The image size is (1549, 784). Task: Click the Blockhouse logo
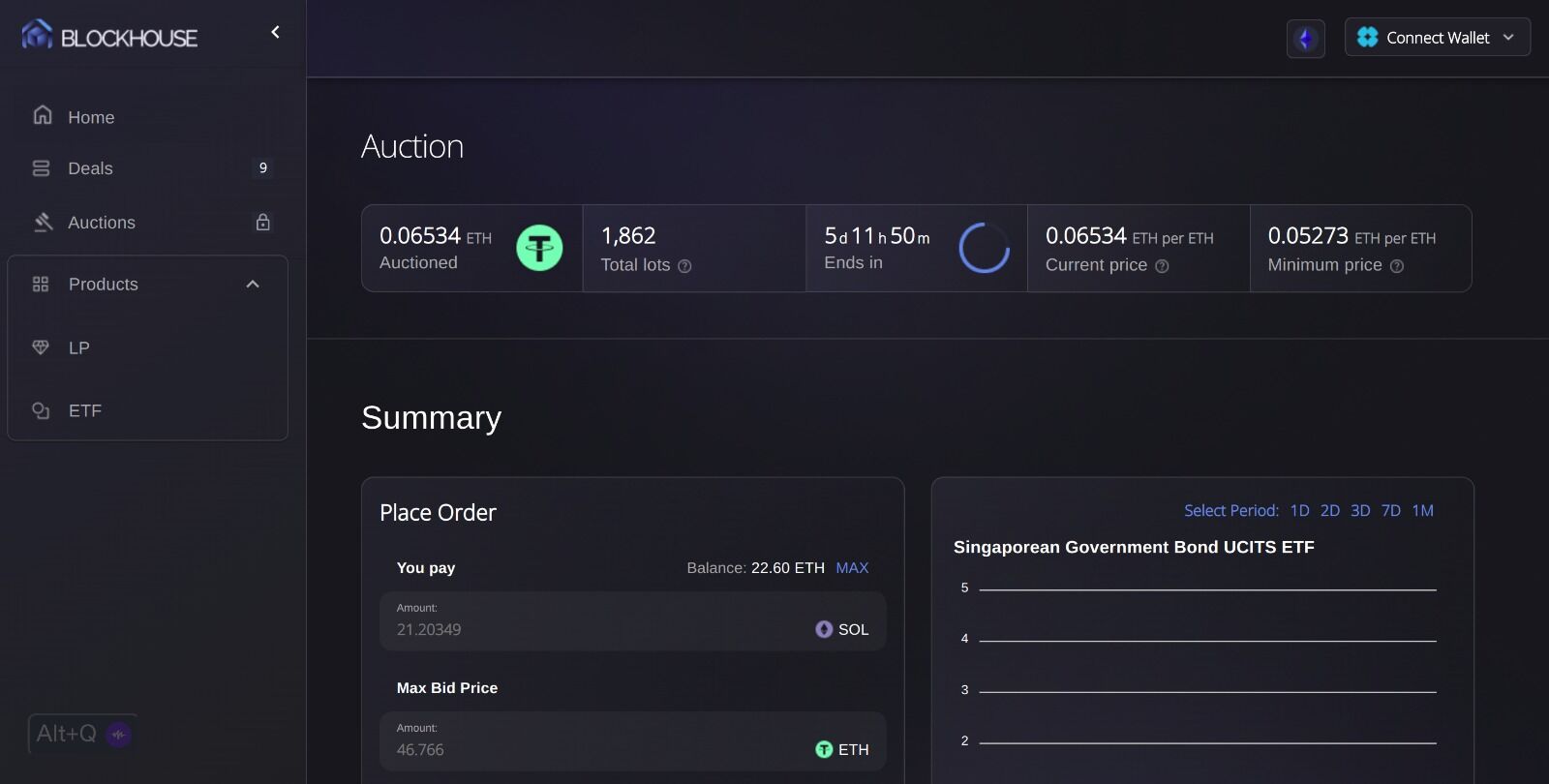[x=109, y=36]
